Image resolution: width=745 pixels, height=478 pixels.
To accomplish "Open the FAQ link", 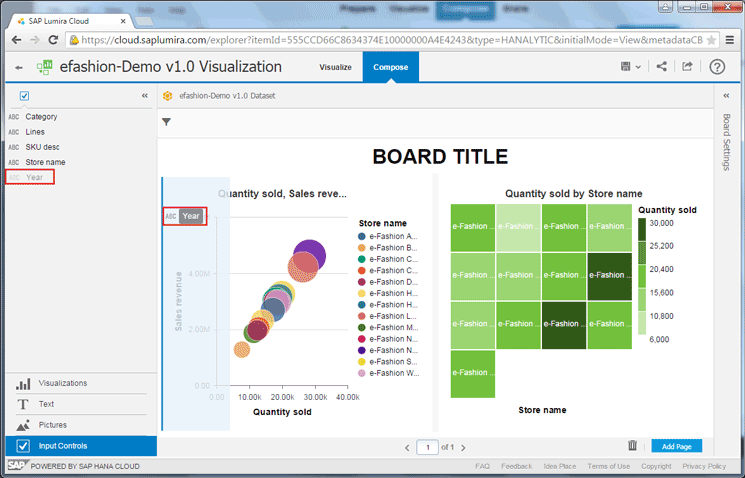I will (482, 466).
